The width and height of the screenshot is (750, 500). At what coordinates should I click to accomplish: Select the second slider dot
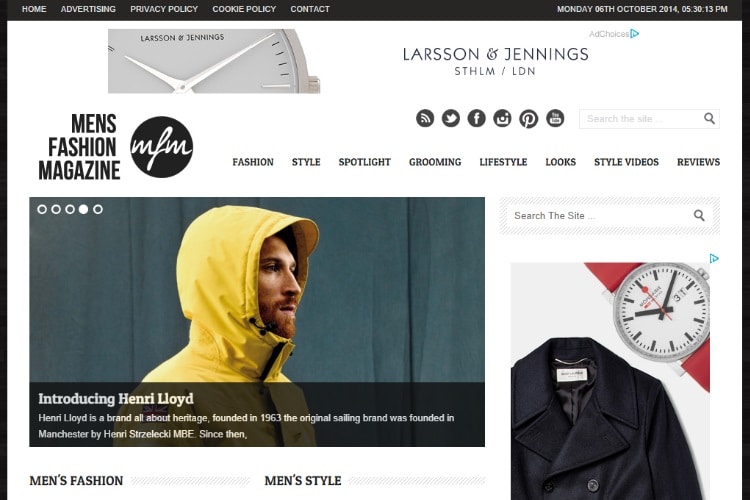point(56,209)
